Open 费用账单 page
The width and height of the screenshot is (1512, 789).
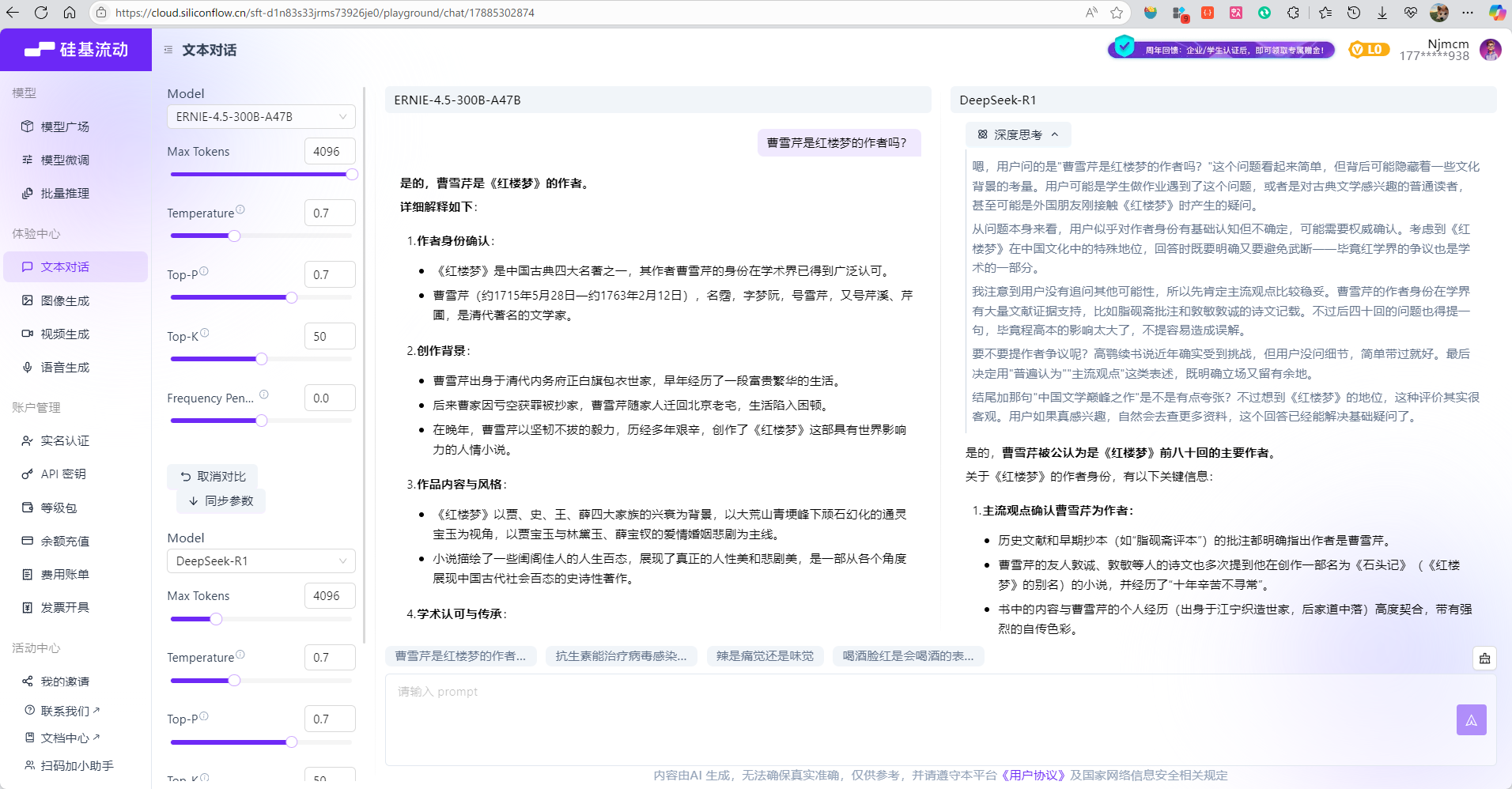(x=75, y=574)
